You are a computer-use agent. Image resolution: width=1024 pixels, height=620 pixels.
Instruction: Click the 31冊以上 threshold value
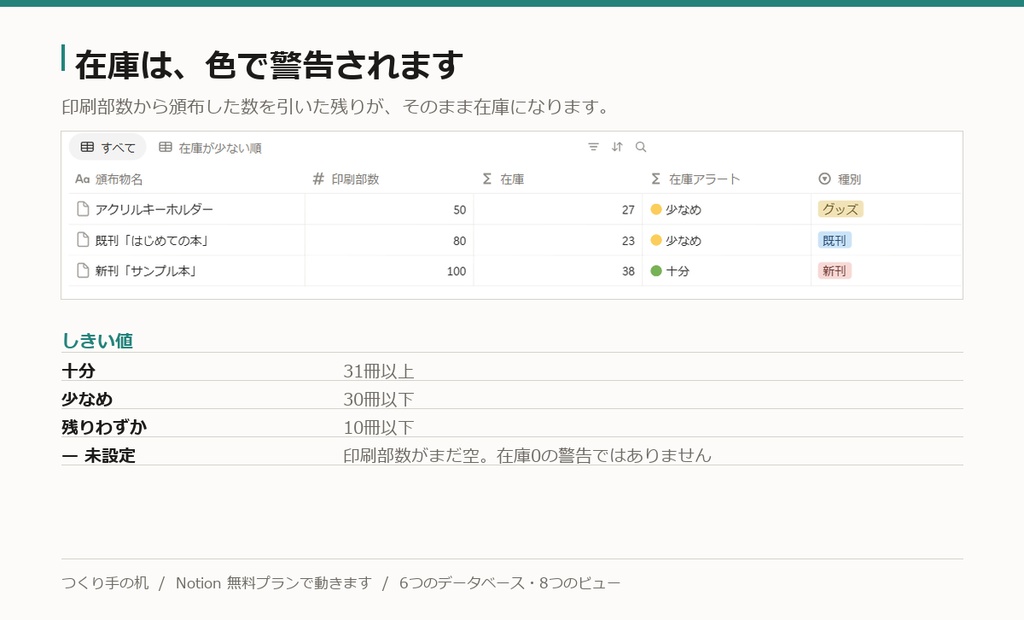(x=379, y=371)
